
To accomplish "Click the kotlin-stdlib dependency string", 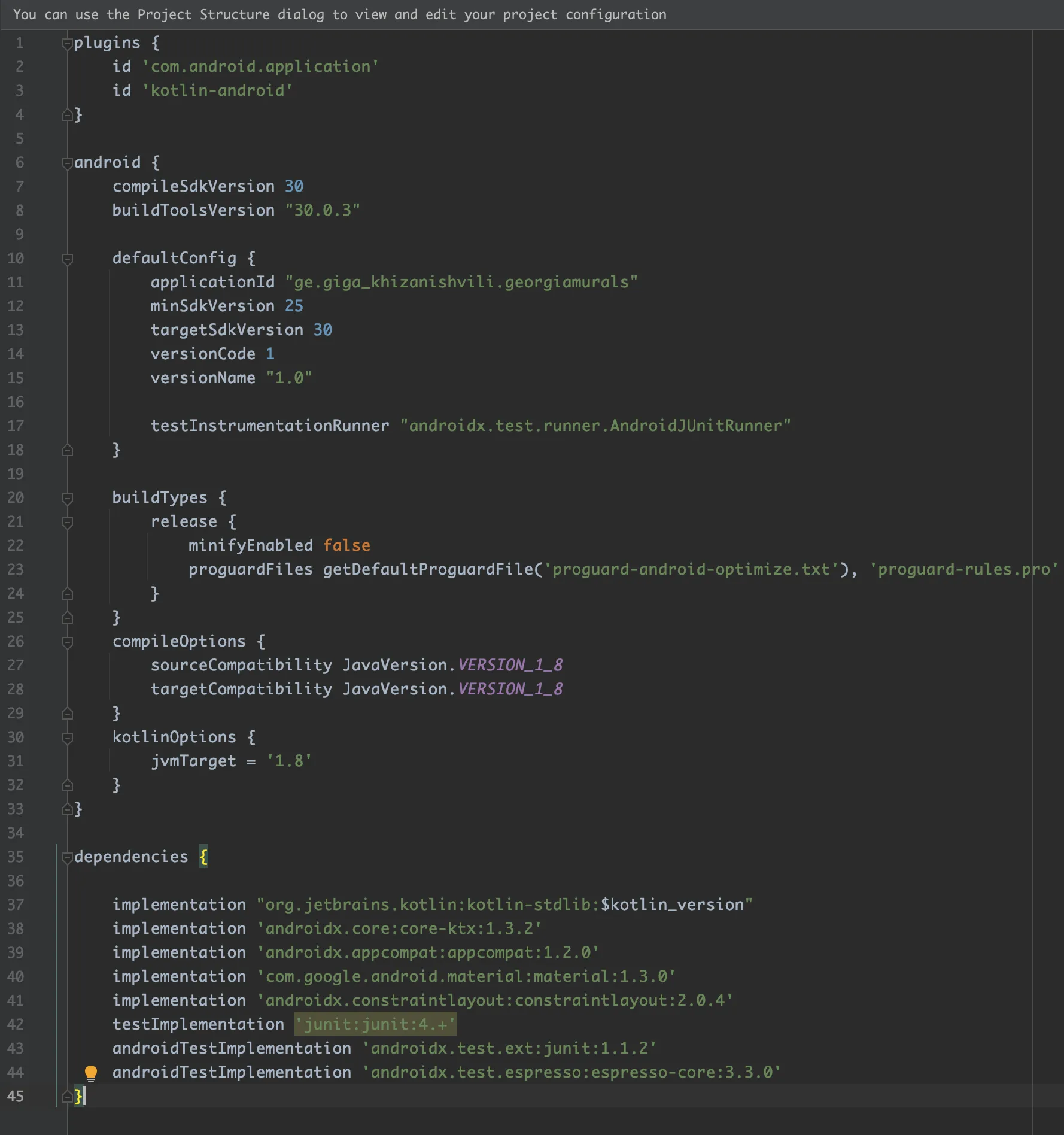I will tap(504, 905).
